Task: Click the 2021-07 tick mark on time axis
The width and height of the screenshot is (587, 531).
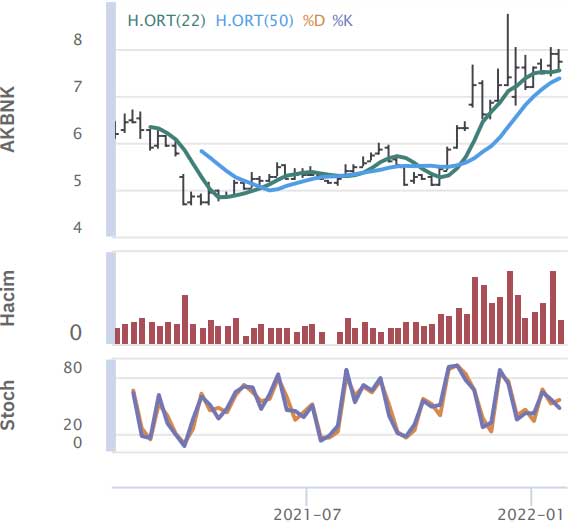Action: [307, 497]
